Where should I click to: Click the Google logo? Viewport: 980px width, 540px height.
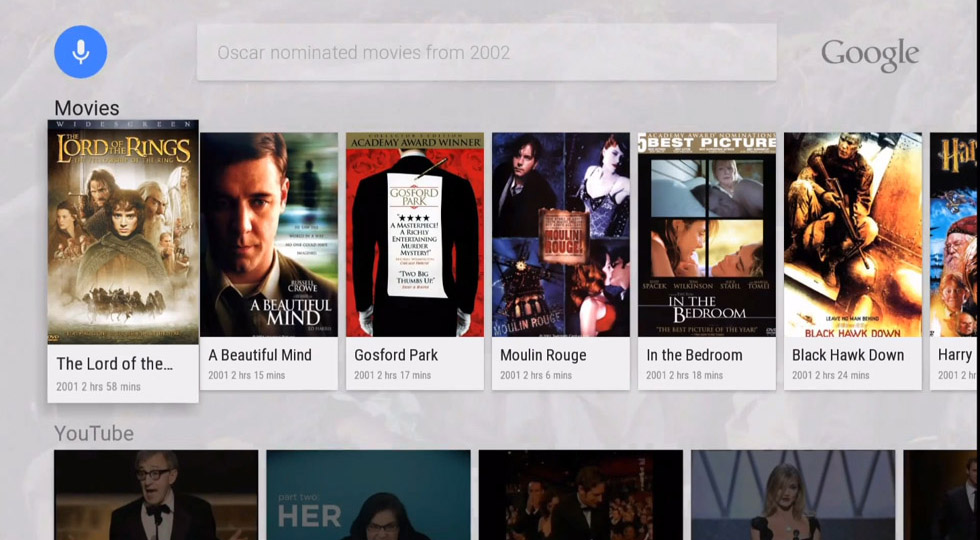[x=869, y=54]
